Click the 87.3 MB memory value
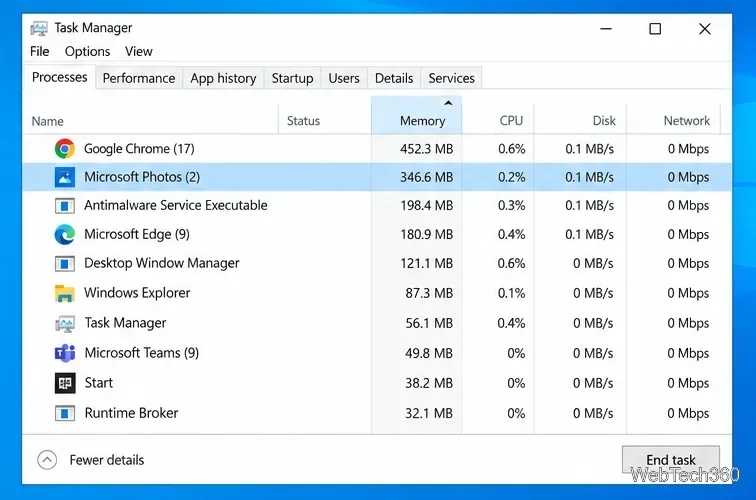 (429, 293)
